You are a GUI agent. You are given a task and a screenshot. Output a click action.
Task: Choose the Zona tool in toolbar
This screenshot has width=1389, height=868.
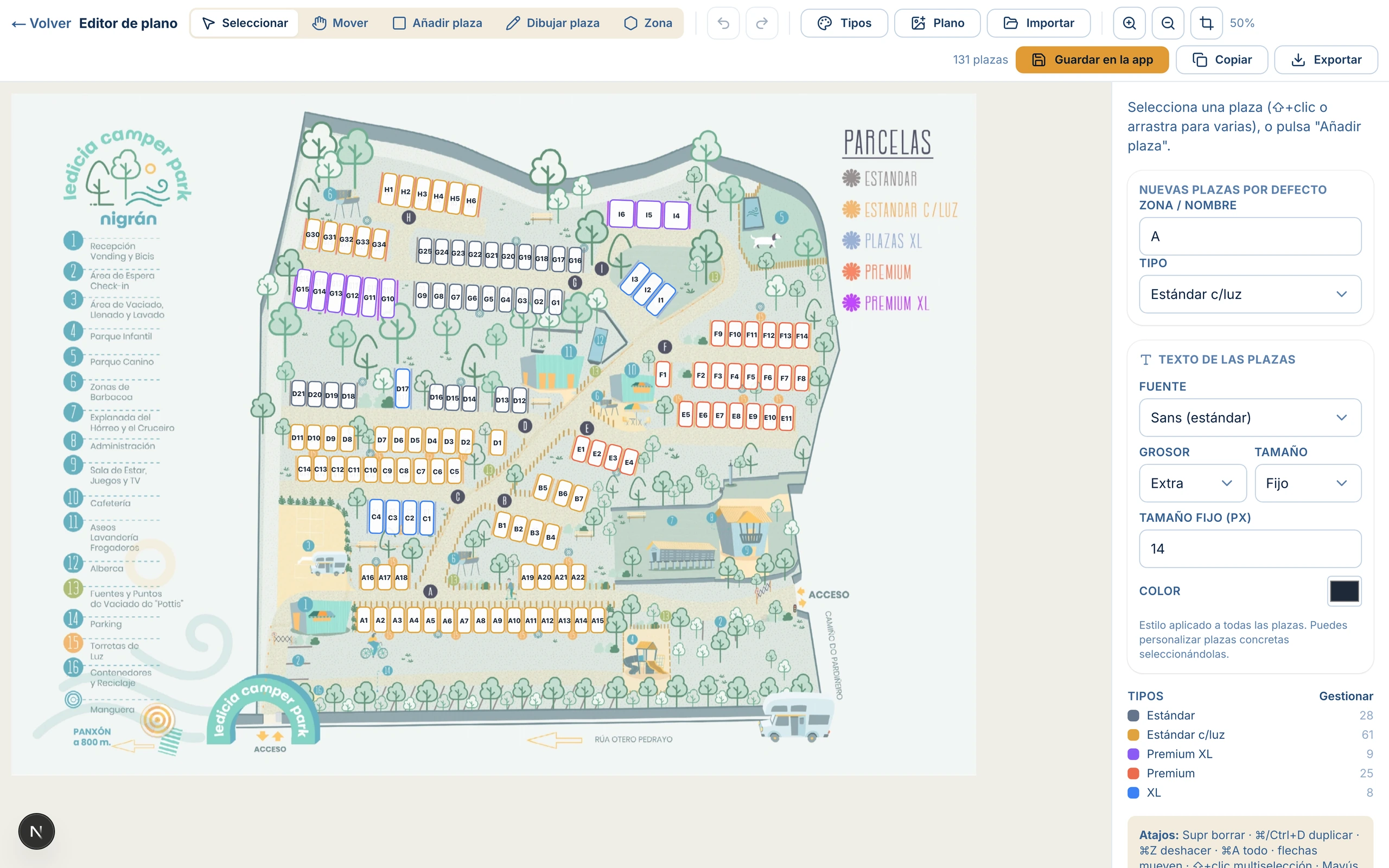pyautogui.click(x=647, y=23)
